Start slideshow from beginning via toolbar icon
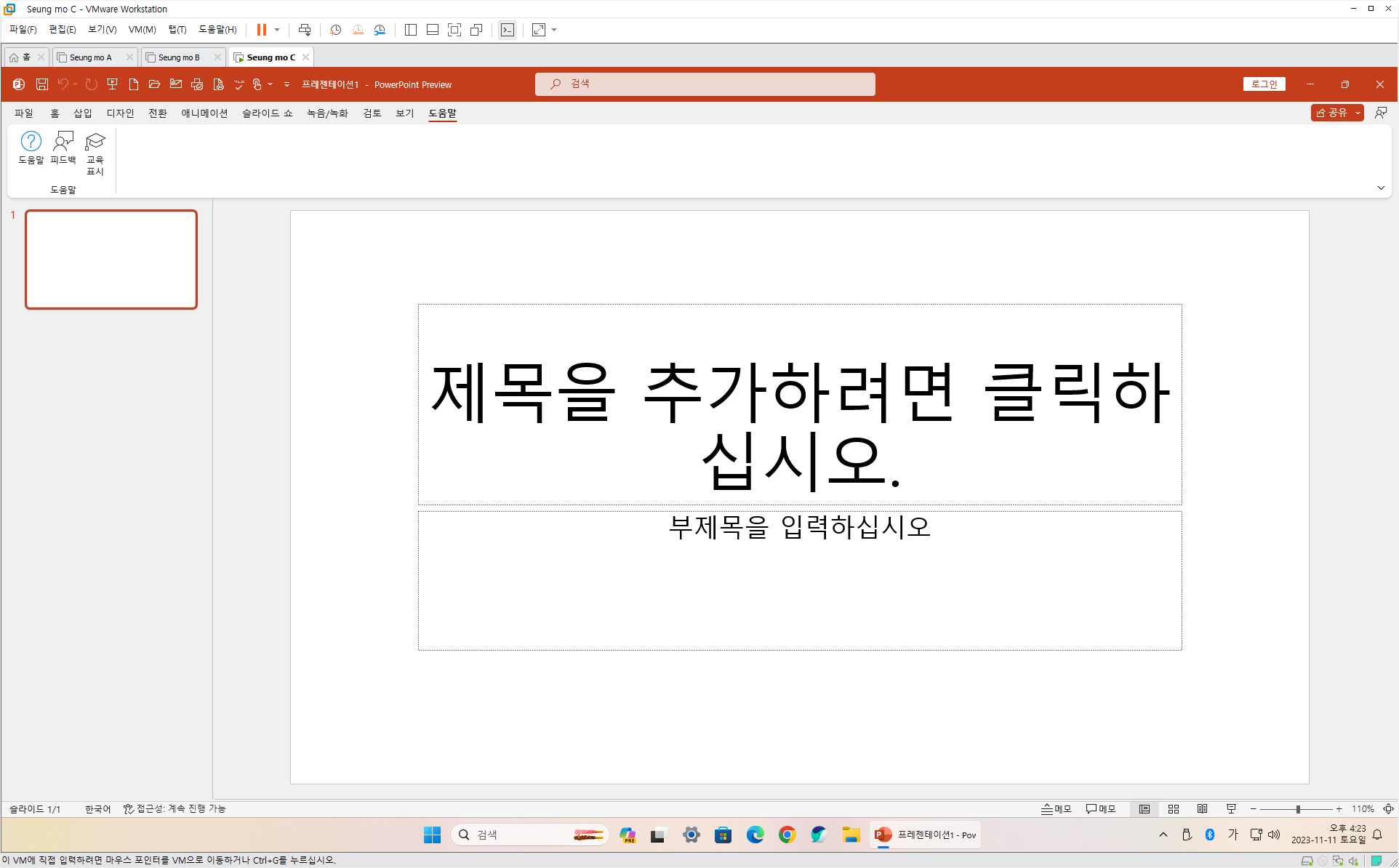Image resolution: width=1399 pixels, height=868 pixels. click(112, 84)
